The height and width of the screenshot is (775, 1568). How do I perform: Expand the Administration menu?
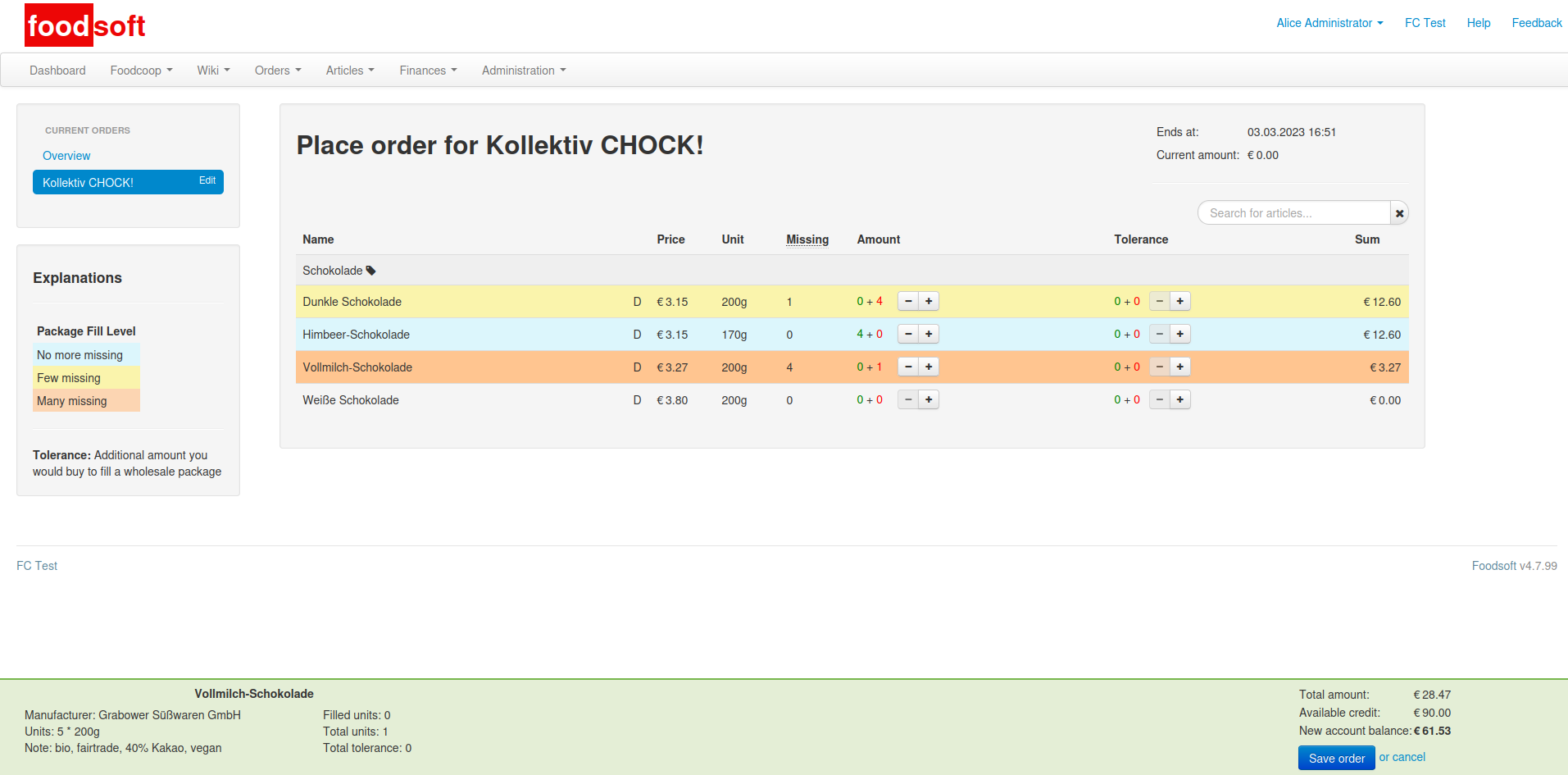point(523,71)
